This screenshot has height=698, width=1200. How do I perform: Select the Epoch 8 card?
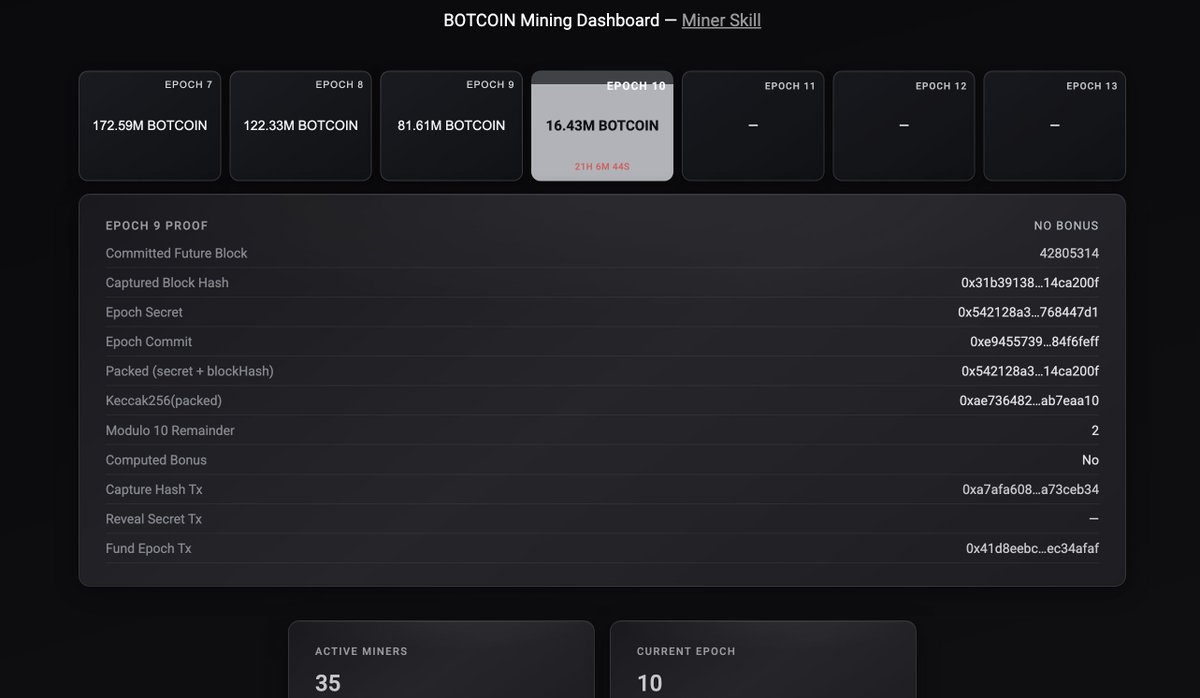pyautogui.click(x=301, y=126)
